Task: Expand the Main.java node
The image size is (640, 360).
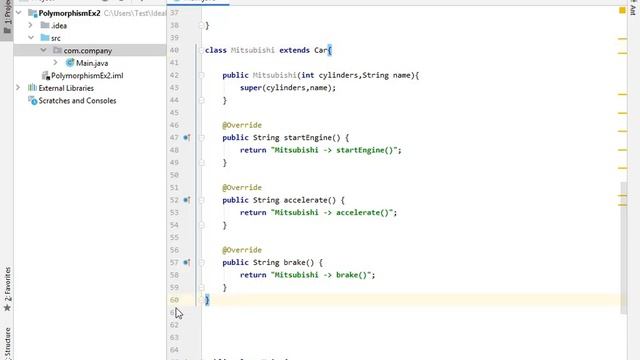Action: click(56, 63)
